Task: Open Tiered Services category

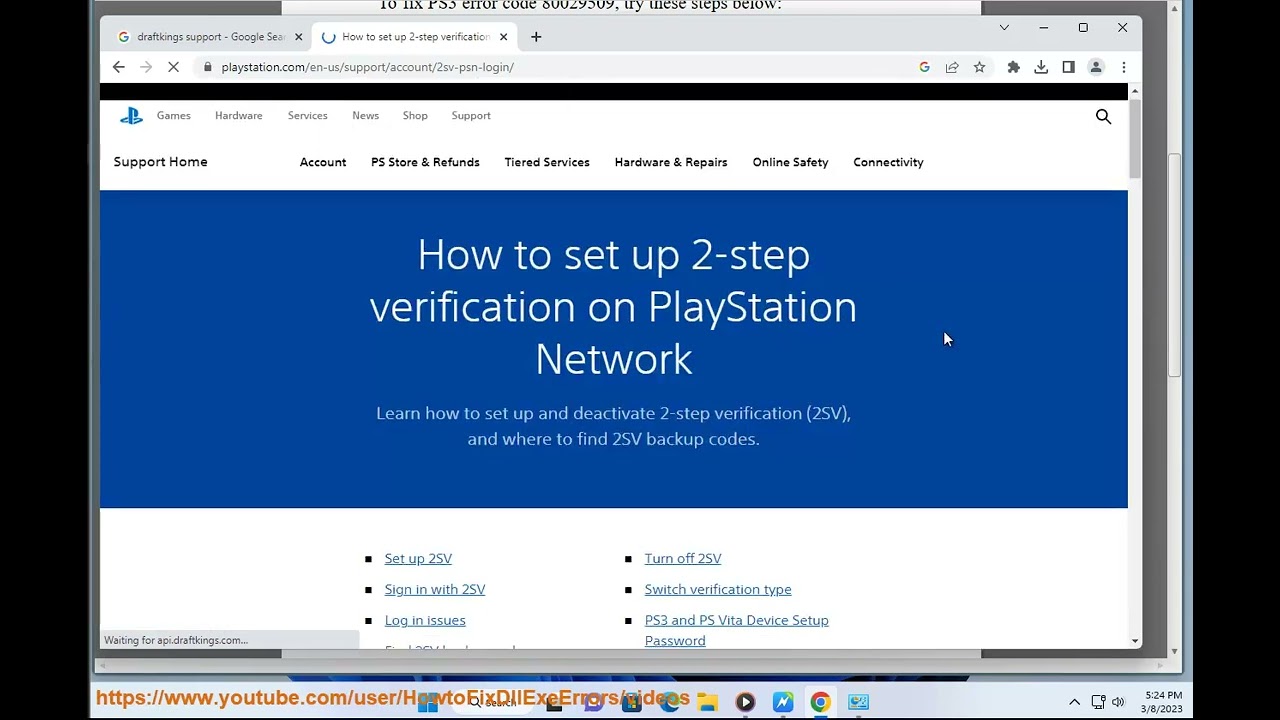Action: (547, 162)
